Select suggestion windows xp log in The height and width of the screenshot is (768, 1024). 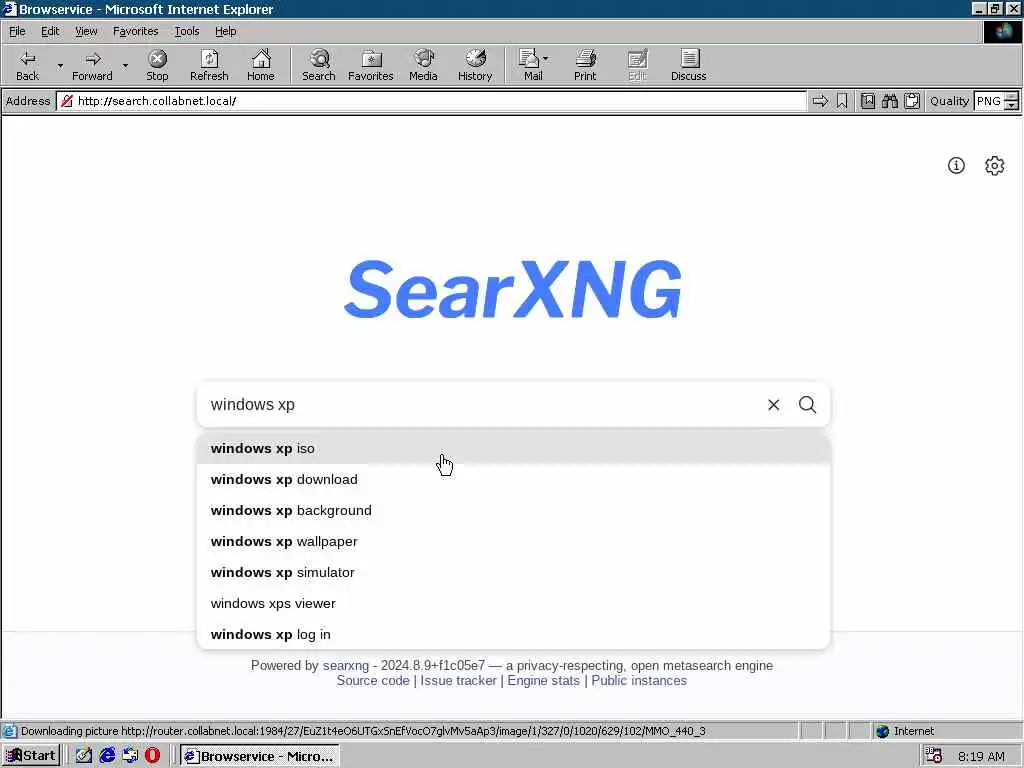point(513,635)
